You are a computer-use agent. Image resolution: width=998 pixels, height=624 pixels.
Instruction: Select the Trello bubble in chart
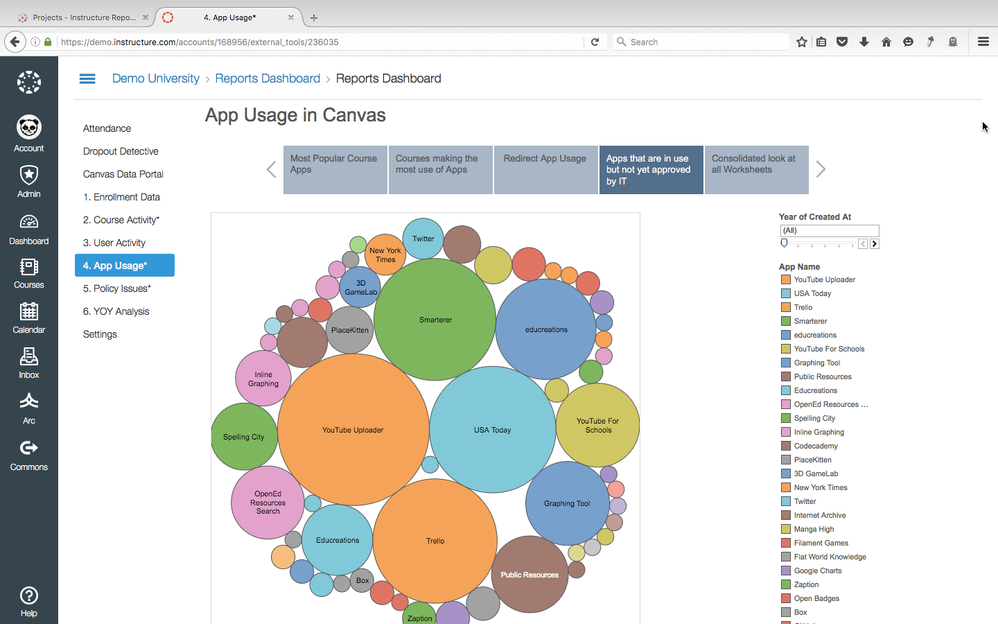[435, 541]
